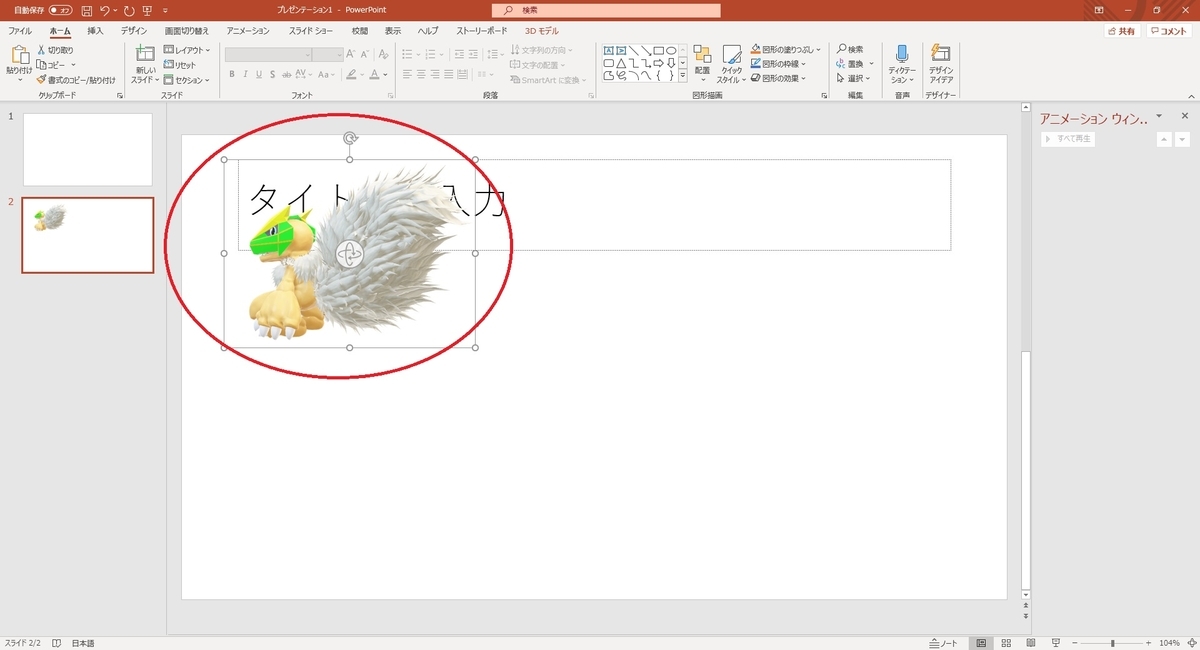This screenshot has height=650, width=1200.
Task: Open the ファイル menu tab
Action: pos(20,31)
